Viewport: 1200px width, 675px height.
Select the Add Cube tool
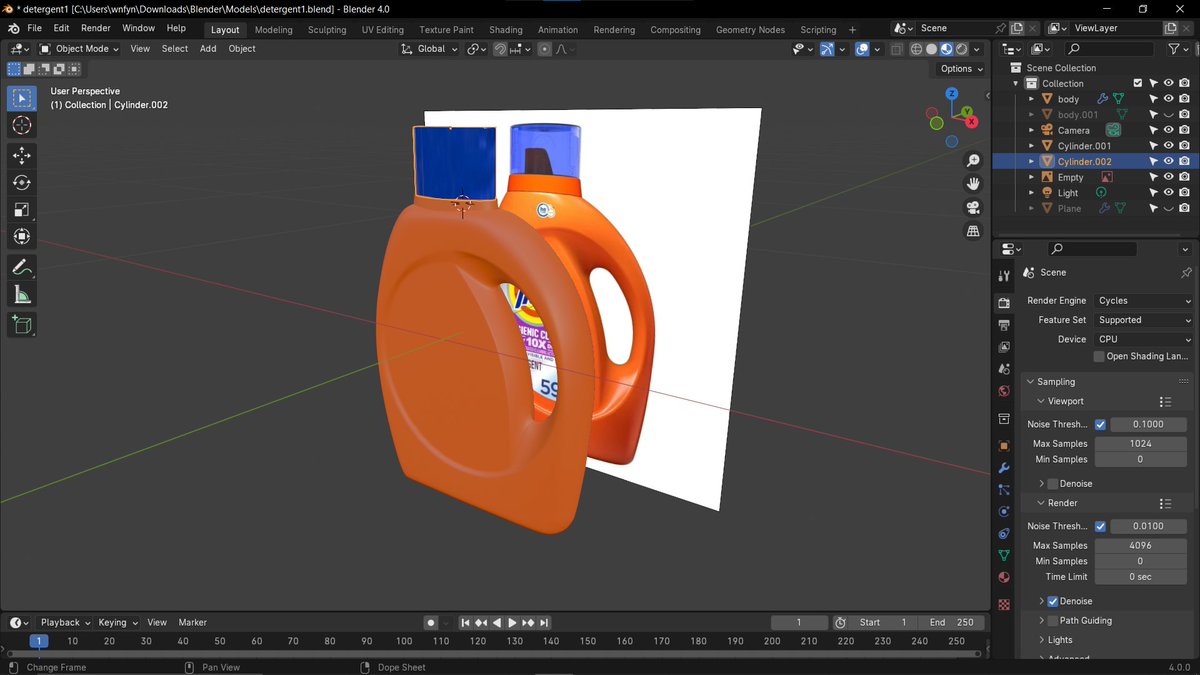(22, 324)
